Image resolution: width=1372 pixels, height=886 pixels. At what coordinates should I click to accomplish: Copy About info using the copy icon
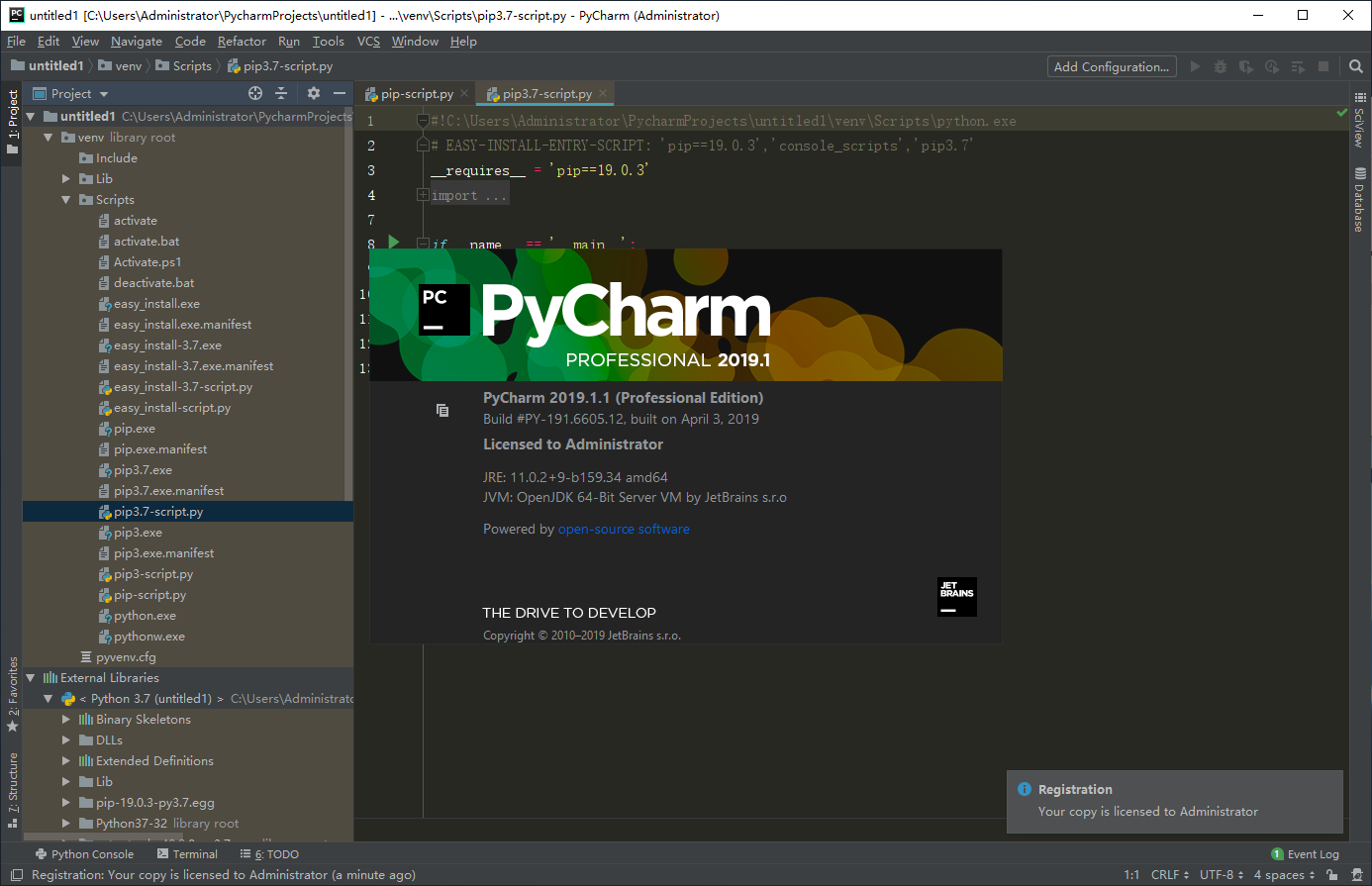pyautogui.click(x=442, y=410)
